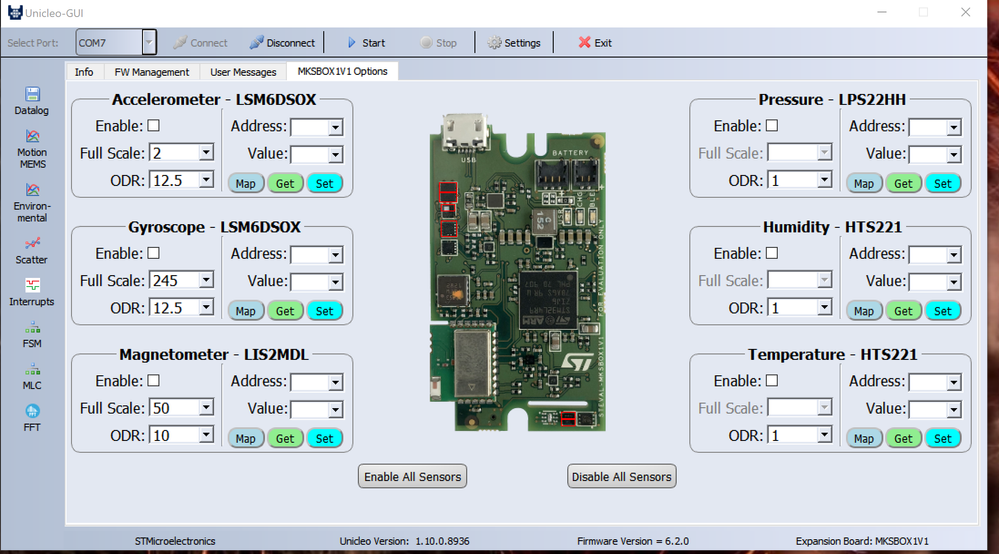Click the Exit toolbar button
The height and width of the screenshot is (554, 999).
[594, 43]
